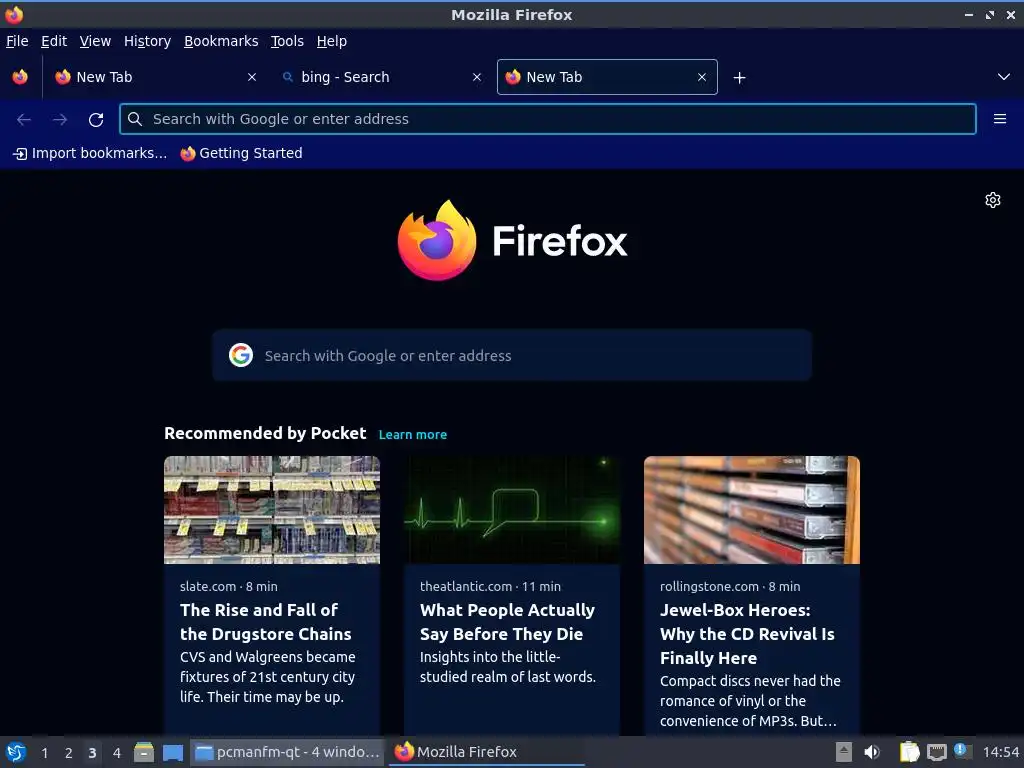Image resolution: width=1024 pixels, height=768 pixels.
Task: Expand the list all tabs chevron
Action: tap(1004, 77)
